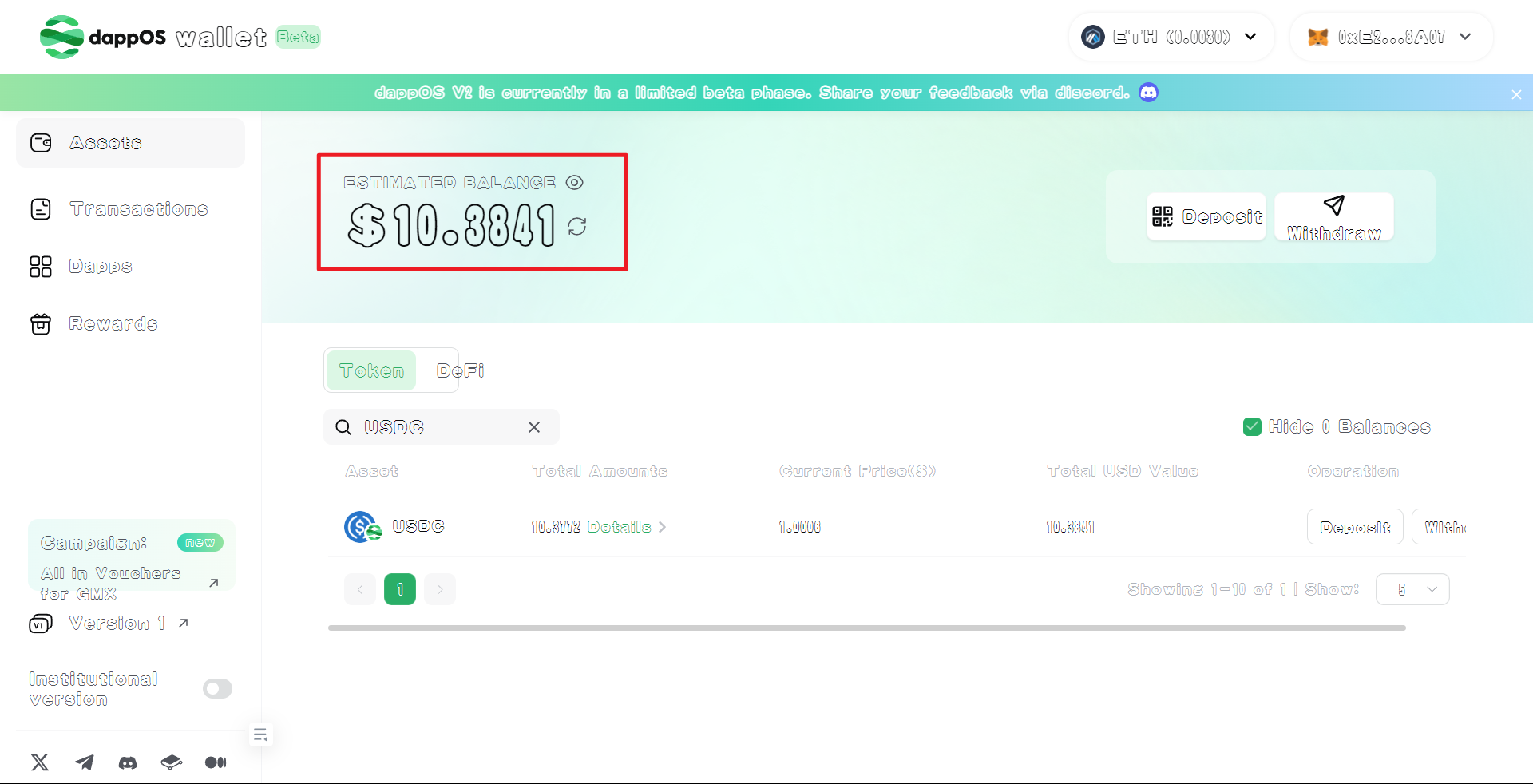
Task: Click the Total Amounts column header
Action: coord(600,471)
